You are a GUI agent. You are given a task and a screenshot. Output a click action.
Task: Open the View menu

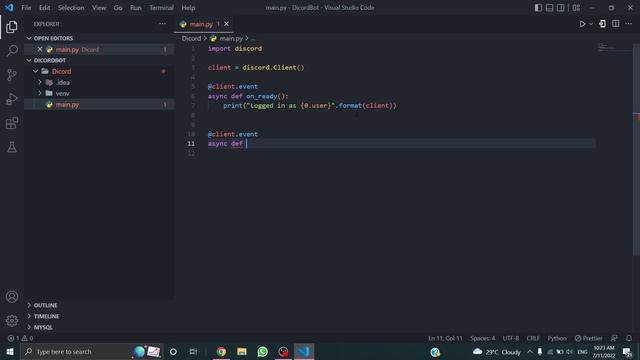99,8
